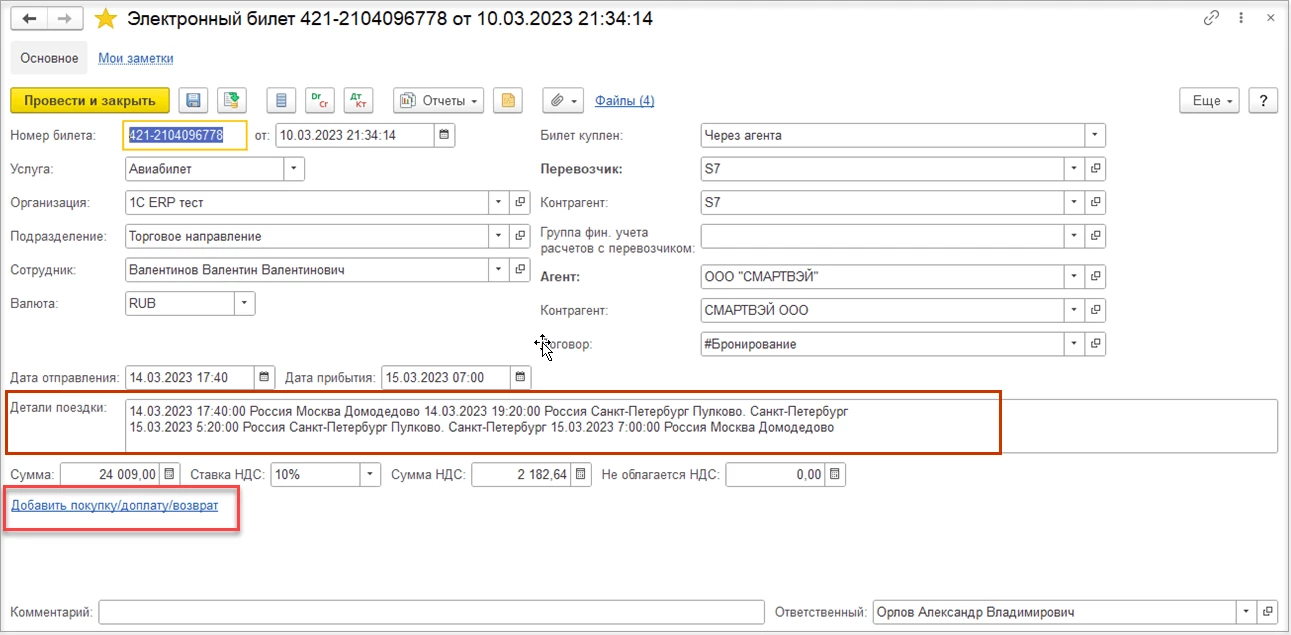Switch to the Мои заметки tab

pyautogui.click(x=136, y=58)
